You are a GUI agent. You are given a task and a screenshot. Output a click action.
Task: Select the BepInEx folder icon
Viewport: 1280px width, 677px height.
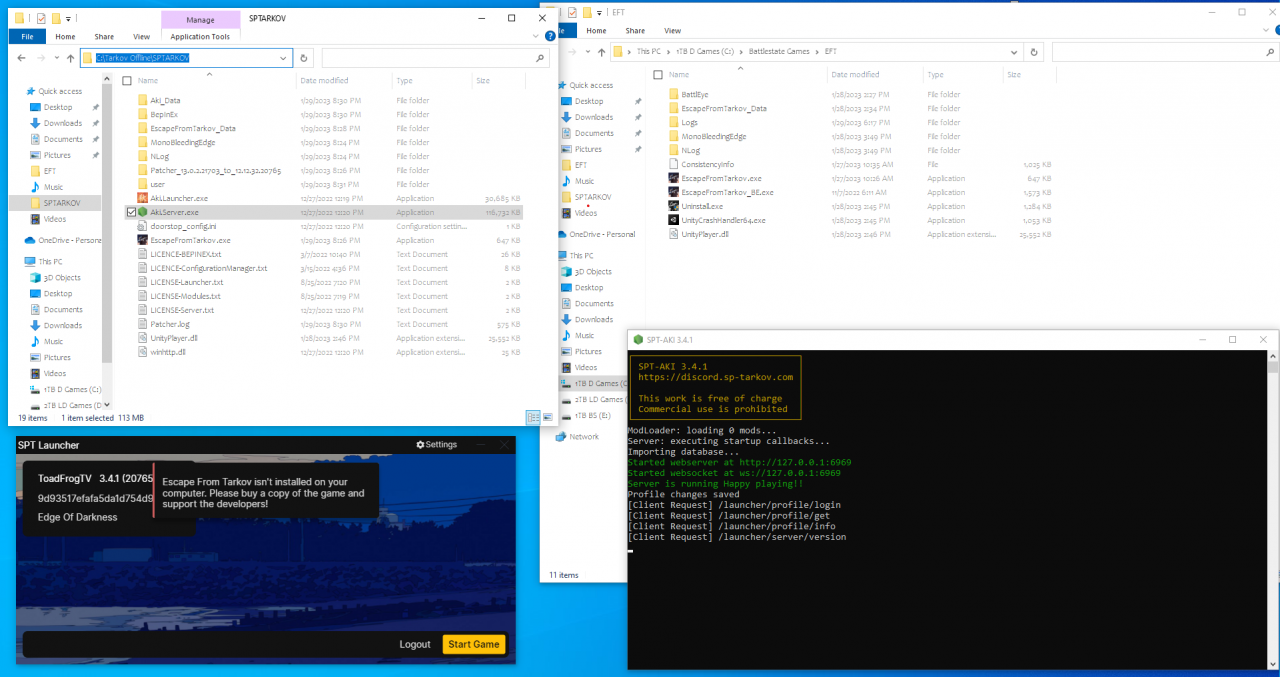pyautogui.click(x=142, y=114)
